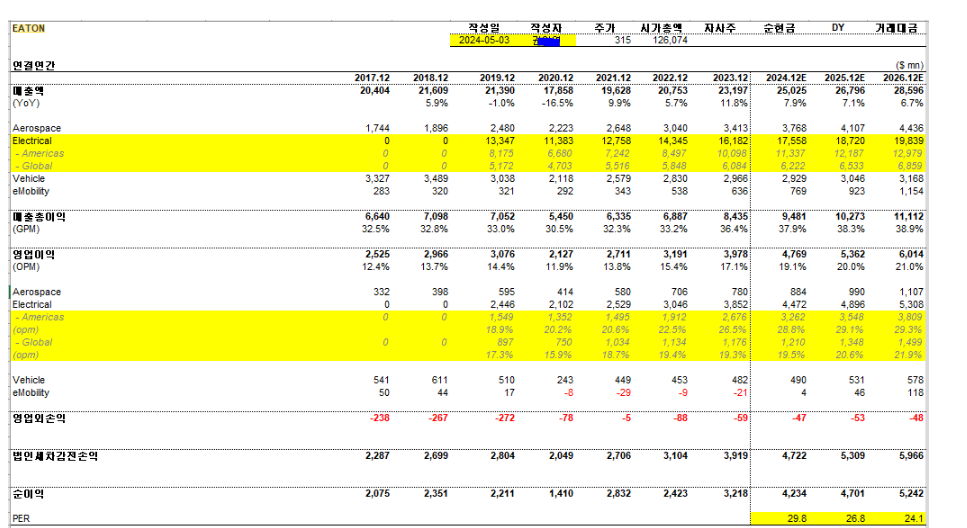This screenshot has width=967, height=528.
Task: Select Vehicle revenue cell 3,327
Action: [x=377, y=179]
